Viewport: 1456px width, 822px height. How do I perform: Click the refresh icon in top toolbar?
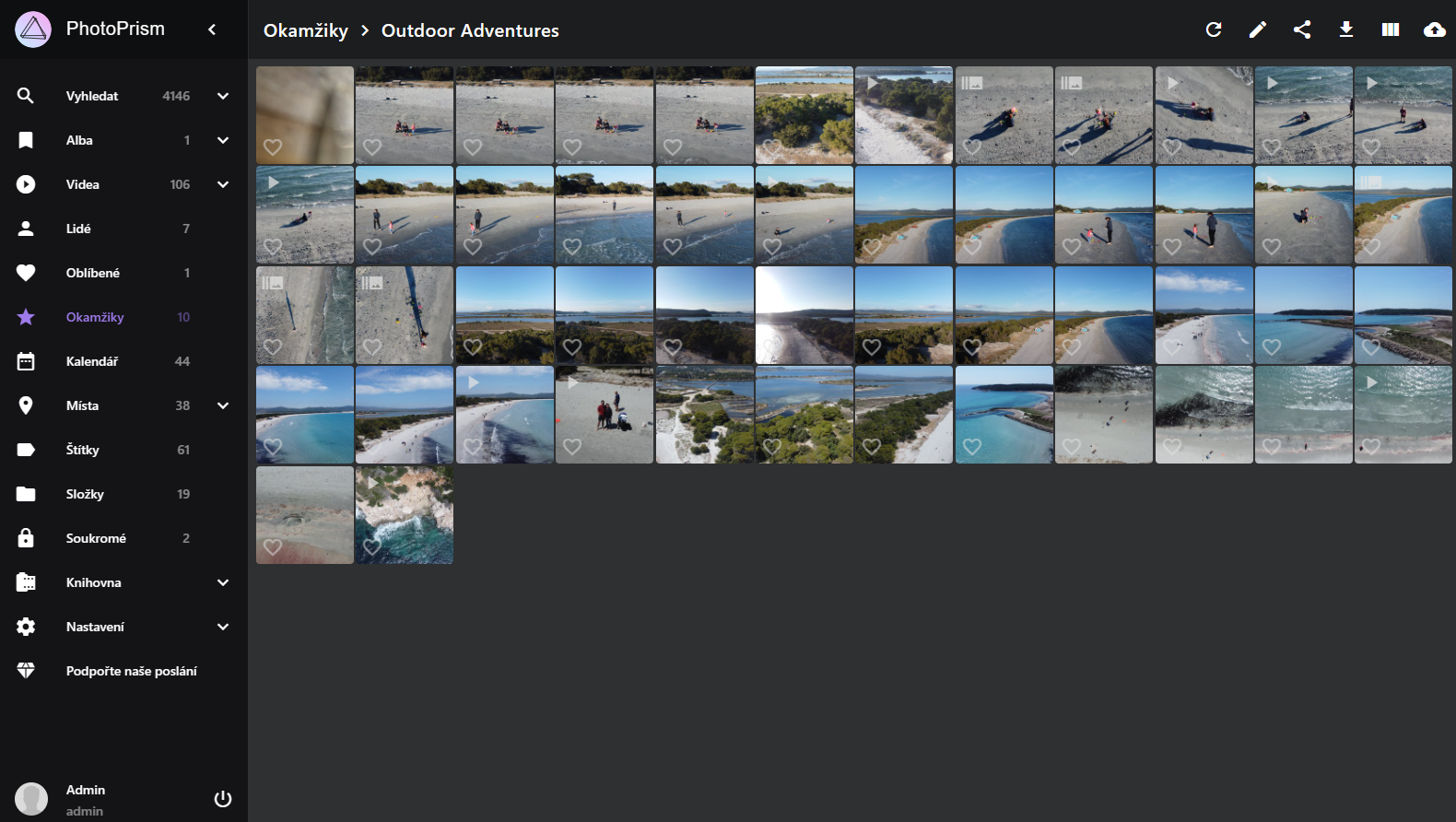pos(1214,29)
